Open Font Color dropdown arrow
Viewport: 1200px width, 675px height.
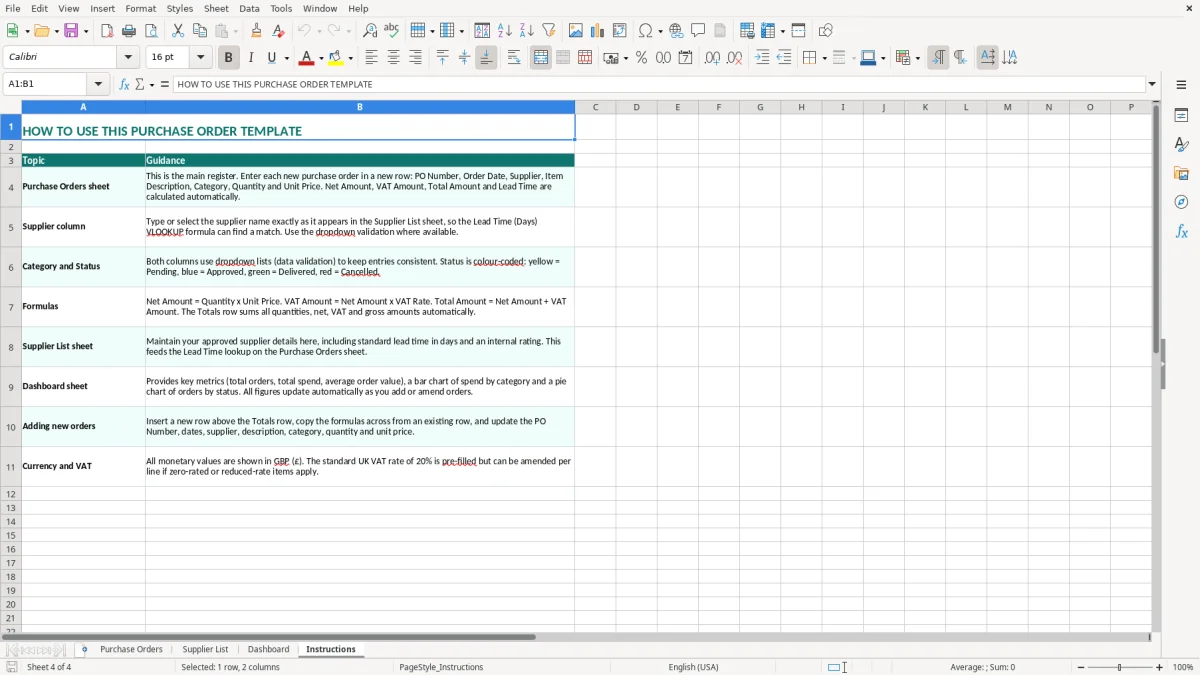[x=320, y=58]
